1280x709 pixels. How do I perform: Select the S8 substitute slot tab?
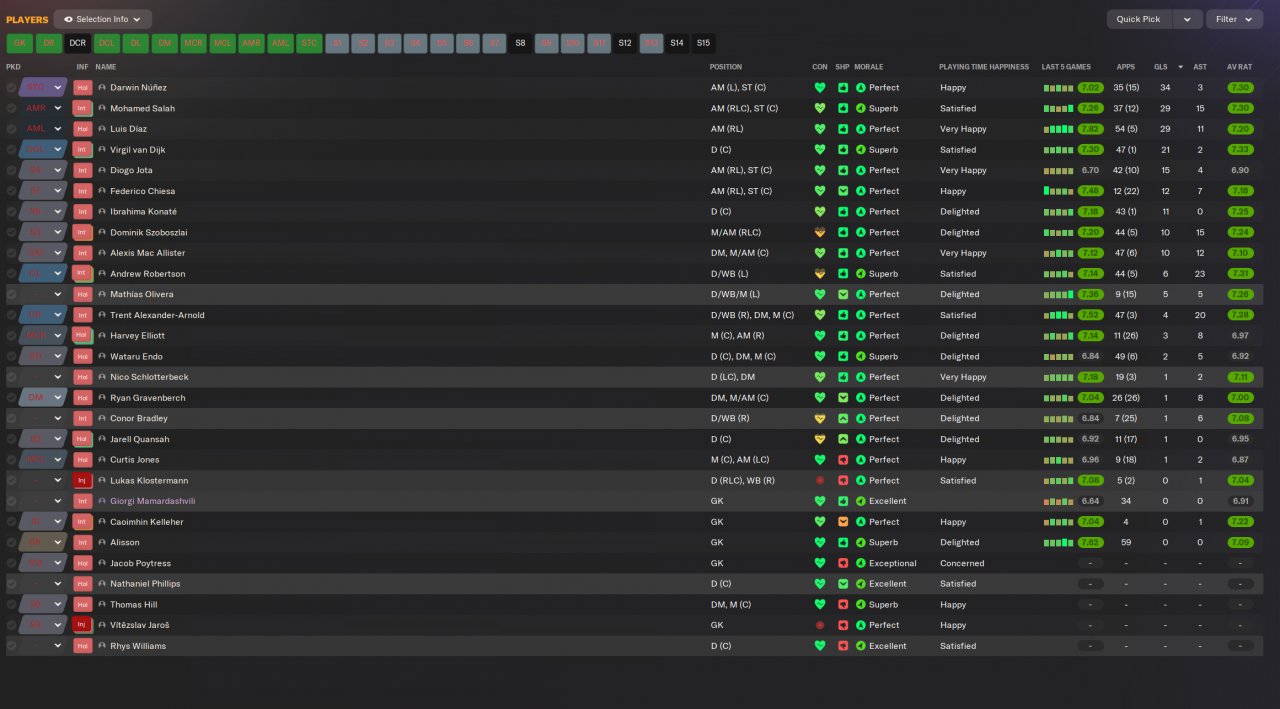tap(520, 43)
